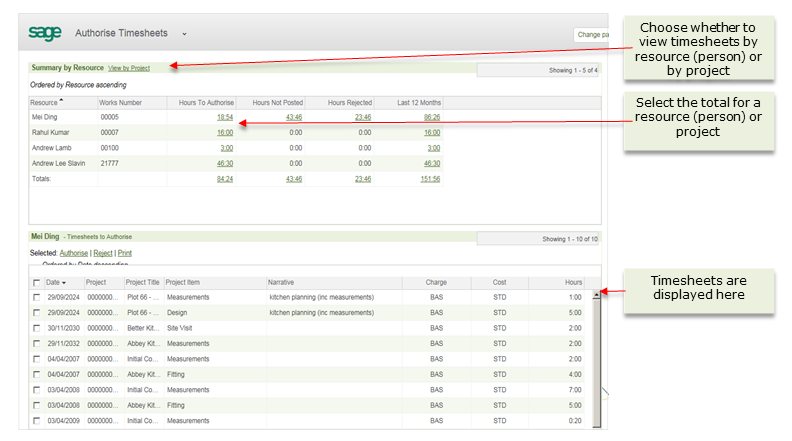Check the 29/09/2024 Measurements timesheet row
This screenshot has width=792, height=441.
point(37,298)
